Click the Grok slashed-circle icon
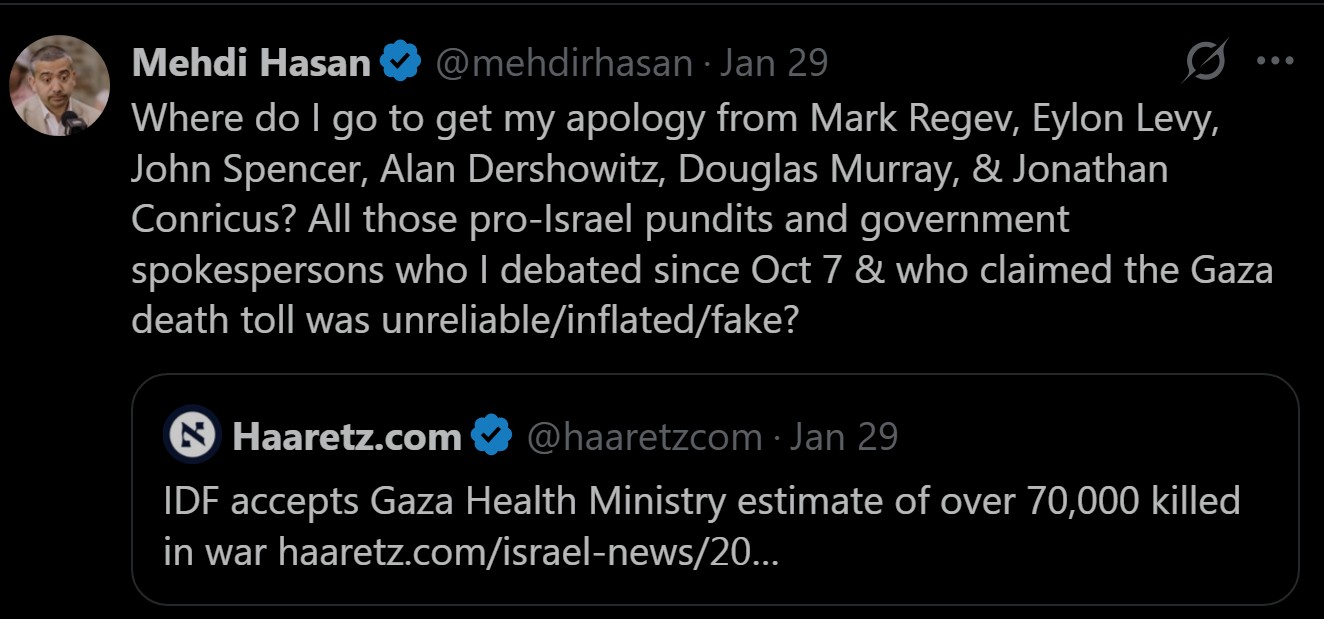This screenshot has width=1324, height=619. coord(1205,64)
